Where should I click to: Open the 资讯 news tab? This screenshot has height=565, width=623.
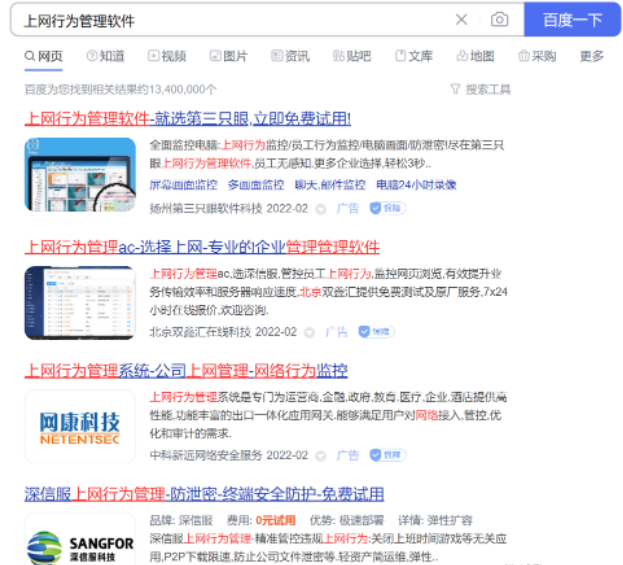[x=290, y=56]
